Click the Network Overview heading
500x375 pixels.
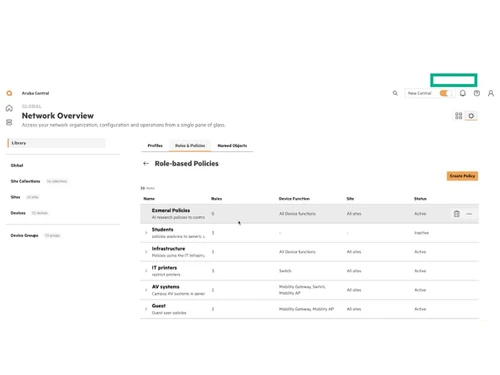coord(58,116)
